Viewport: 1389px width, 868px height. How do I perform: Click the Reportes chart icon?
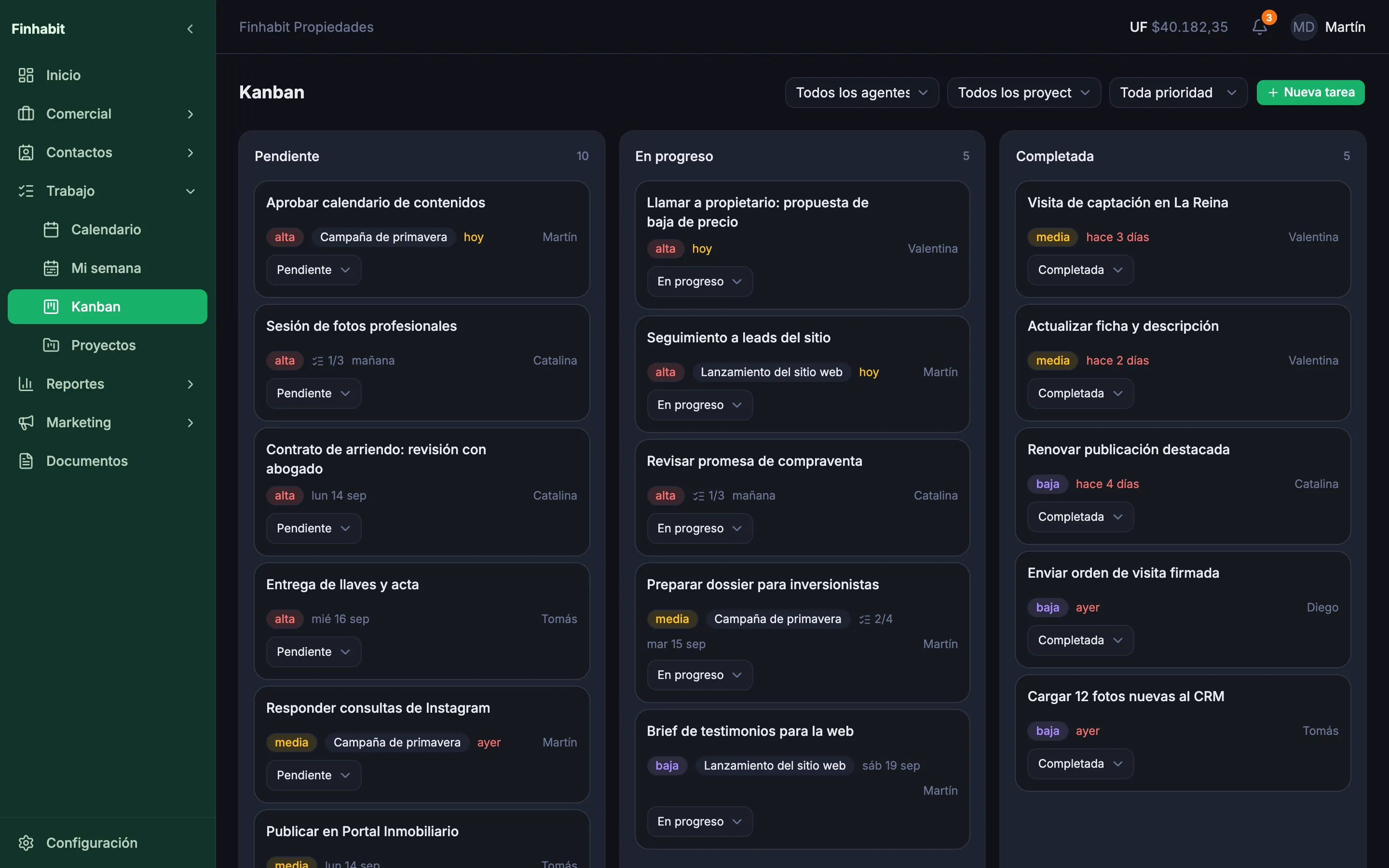tap(26, 383)
